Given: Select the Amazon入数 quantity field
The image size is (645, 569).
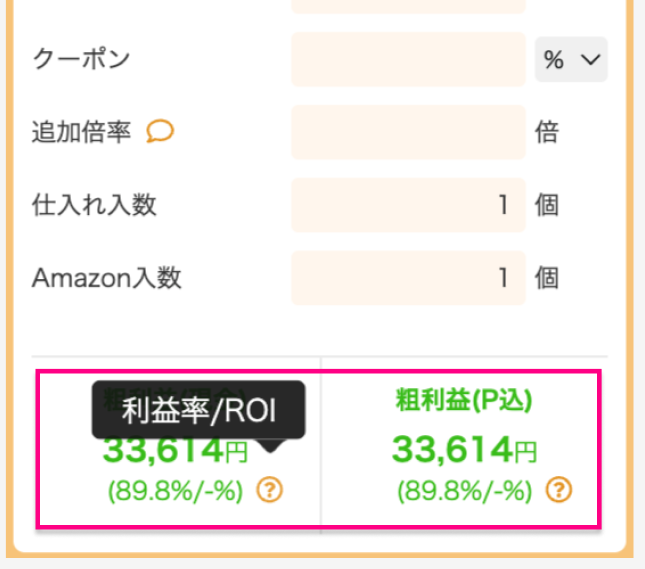Looking at the screenshot, I should (408, 278).
